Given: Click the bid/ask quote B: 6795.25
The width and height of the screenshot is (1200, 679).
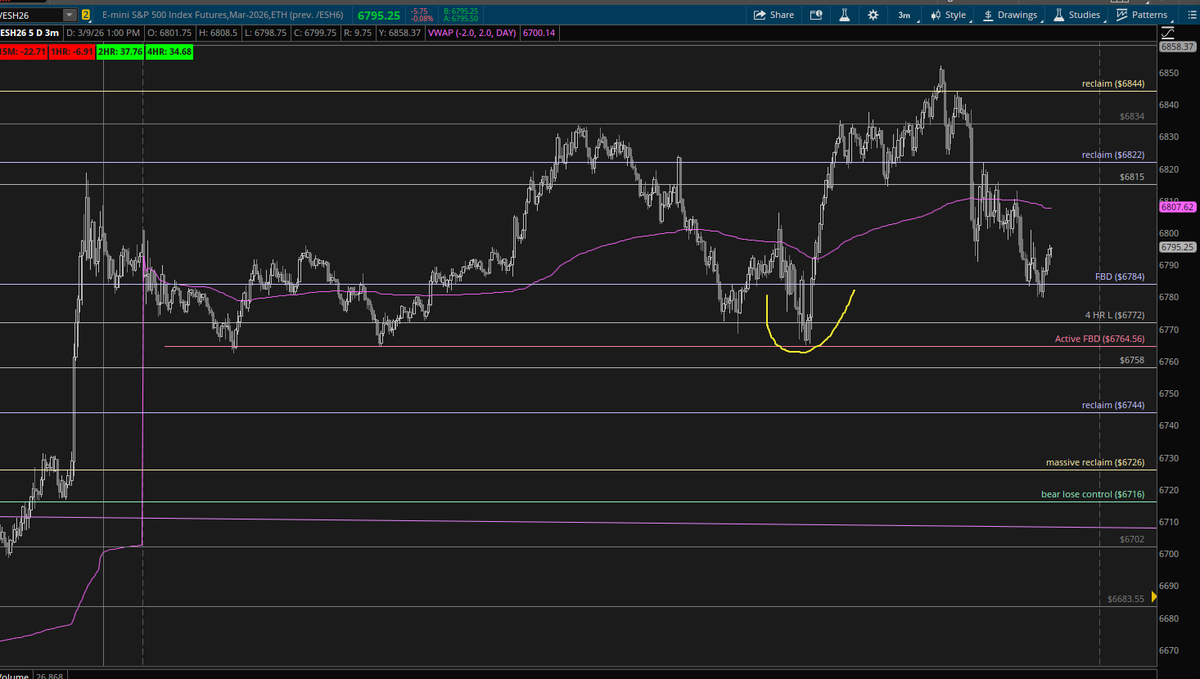Looking at the screenshot, I should [x=460, y=11].
